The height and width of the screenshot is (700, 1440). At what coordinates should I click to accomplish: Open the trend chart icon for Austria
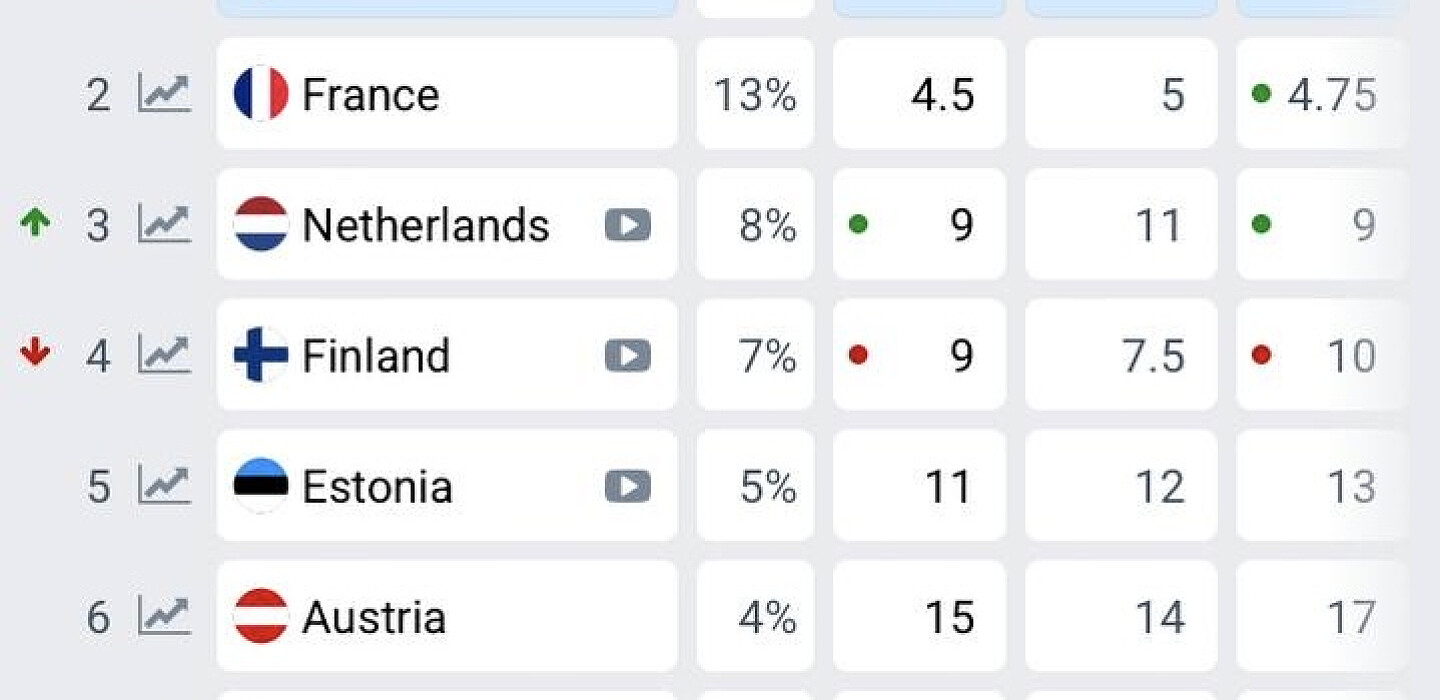point(164,617)
